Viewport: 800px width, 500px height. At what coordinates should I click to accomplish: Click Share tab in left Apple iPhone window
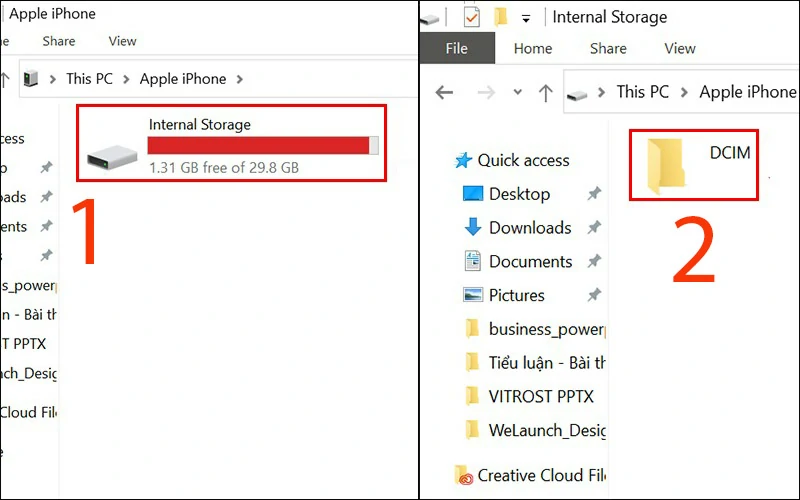click(59, 41)
